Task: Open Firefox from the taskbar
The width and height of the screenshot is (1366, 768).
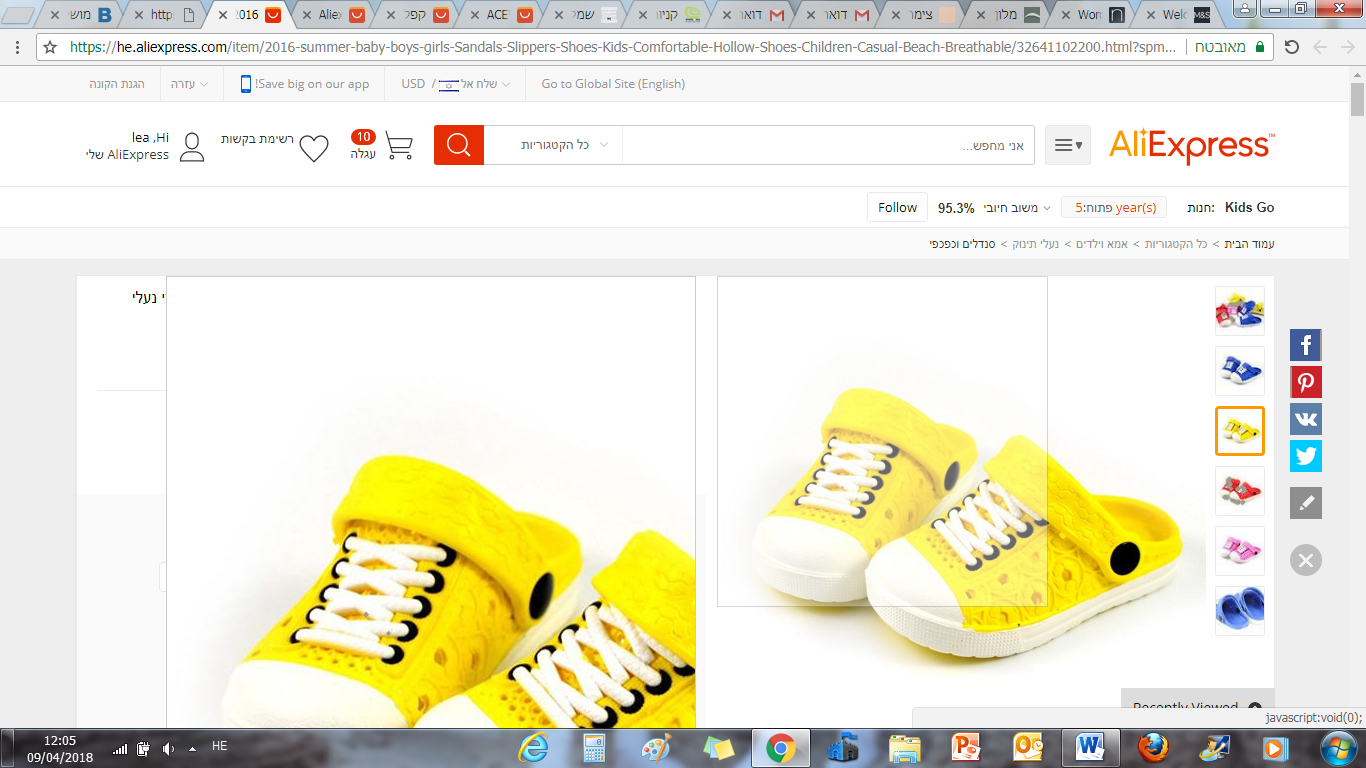Action: click(x=1153, y=748)
